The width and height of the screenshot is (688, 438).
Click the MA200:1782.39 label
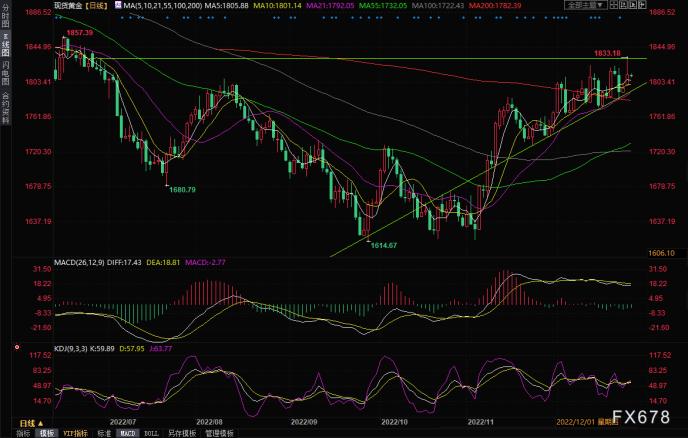[x=495, y=6]
